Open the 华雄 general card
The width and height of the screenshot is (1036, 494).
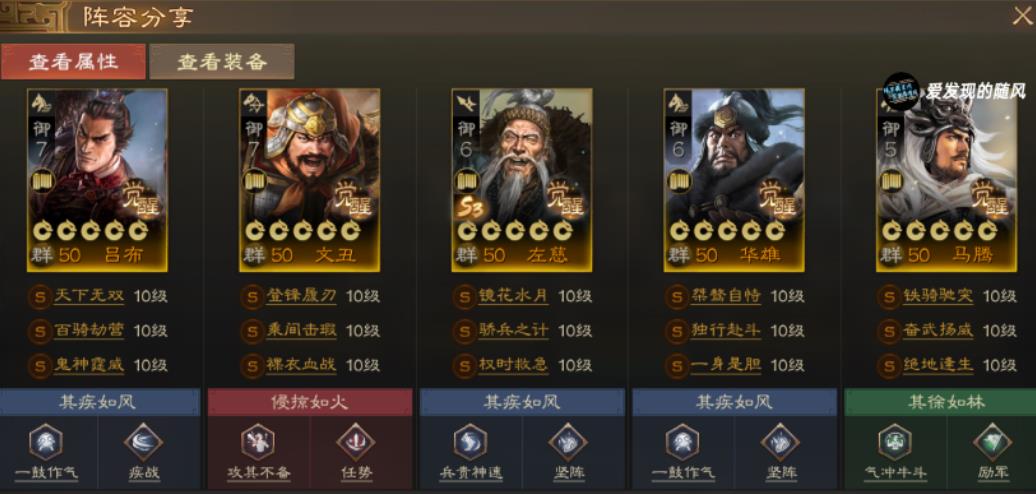tap(734, 180)
